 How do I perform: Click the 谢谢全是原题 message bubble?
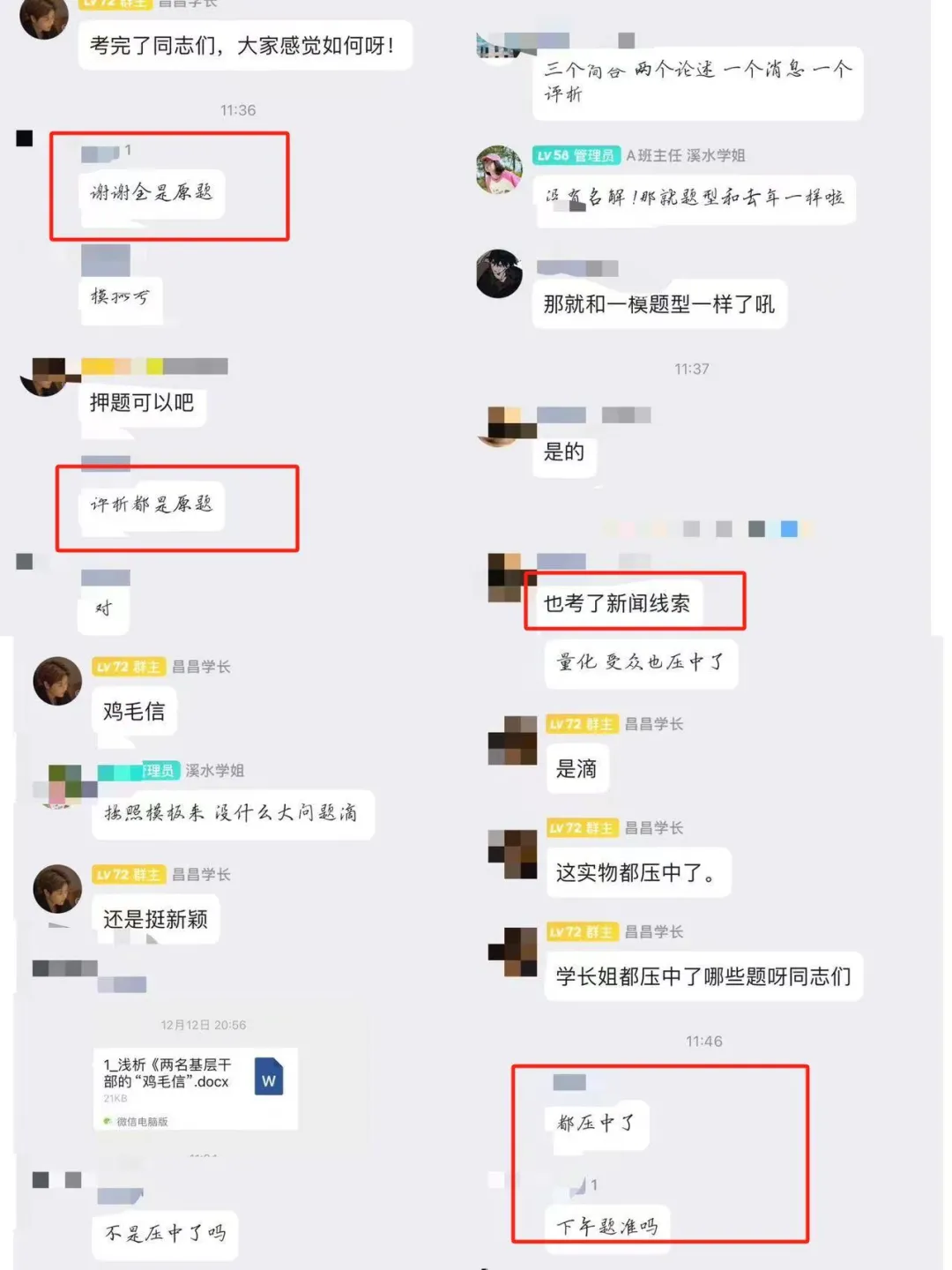pyautogui.click(x=152, y=192)
